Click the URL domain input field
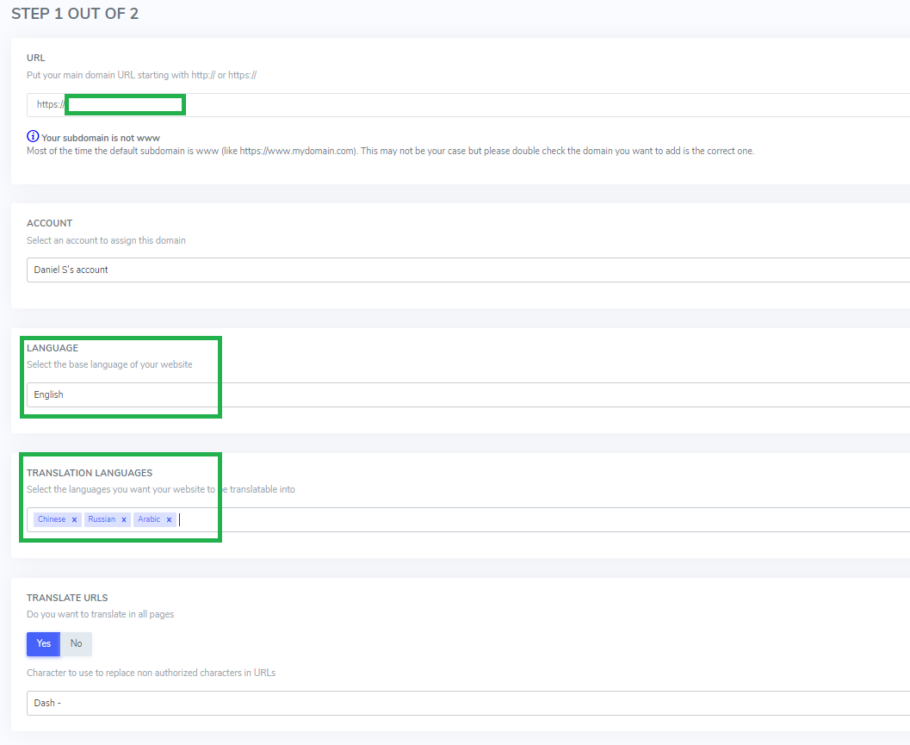Viewport: 910px width, 745px height. click(x=468, y=105)
